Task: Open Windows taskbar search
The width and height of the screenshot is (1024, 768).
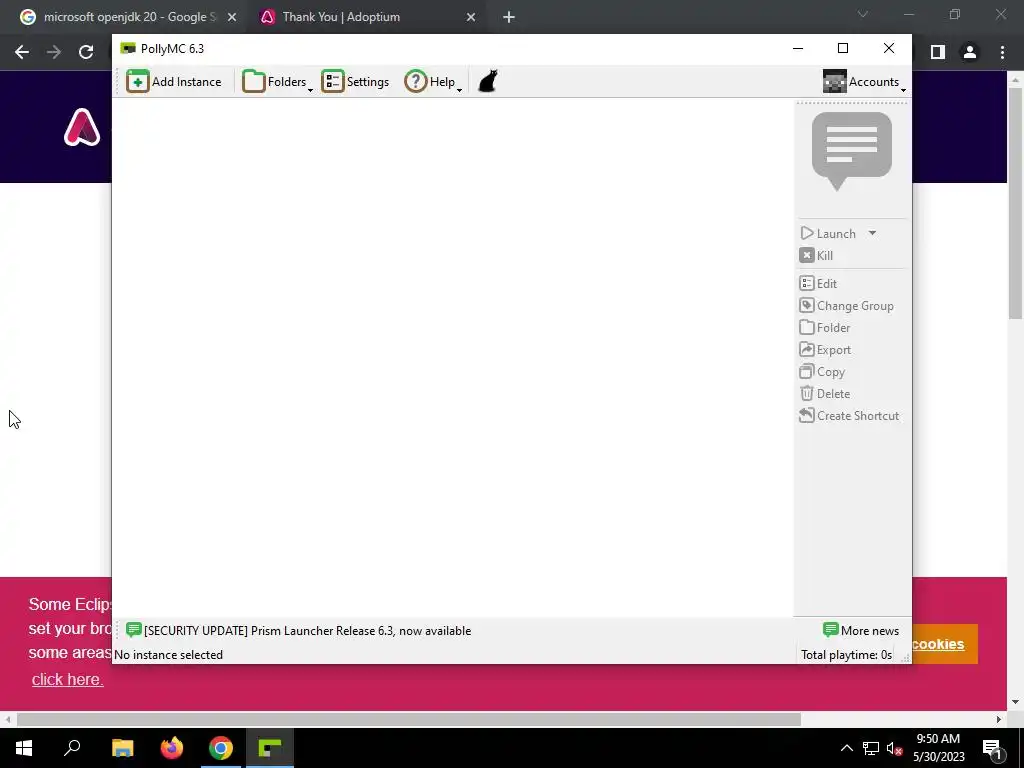Action: (x=72, y=748)
